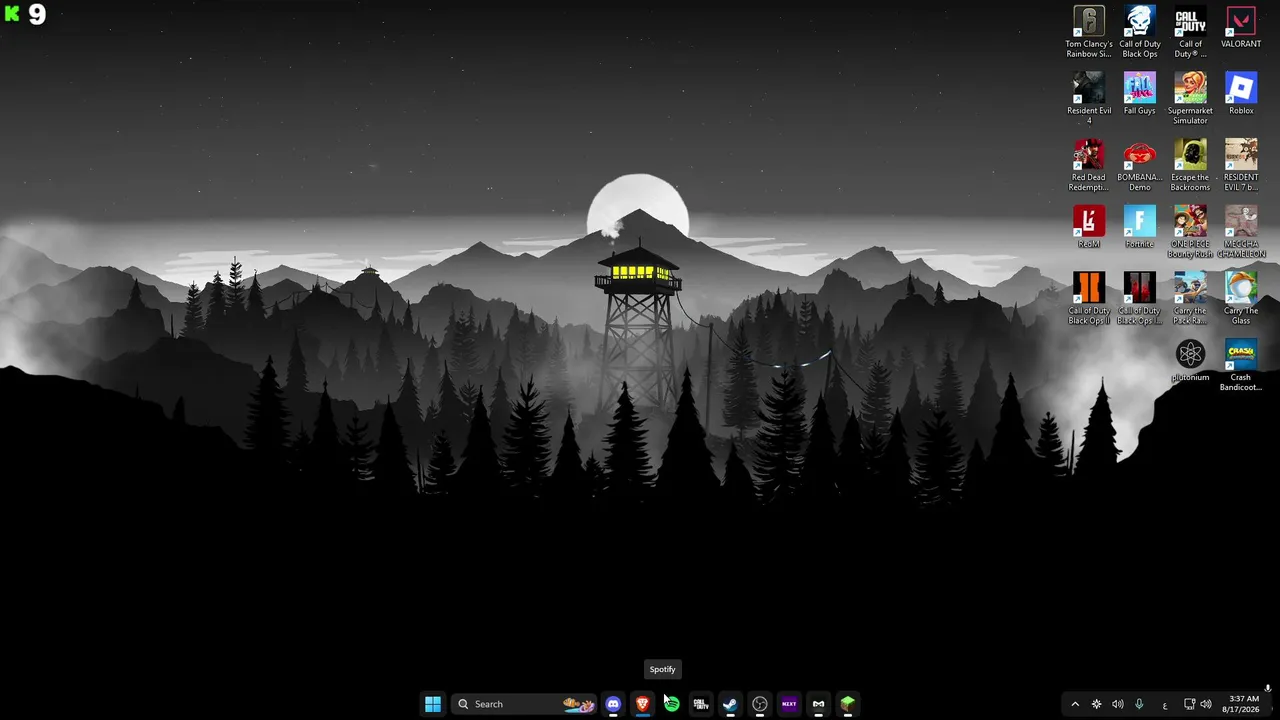Switch to OBS Studio in the taskbar
This screenshot has width=1280, height=720.
760,704
